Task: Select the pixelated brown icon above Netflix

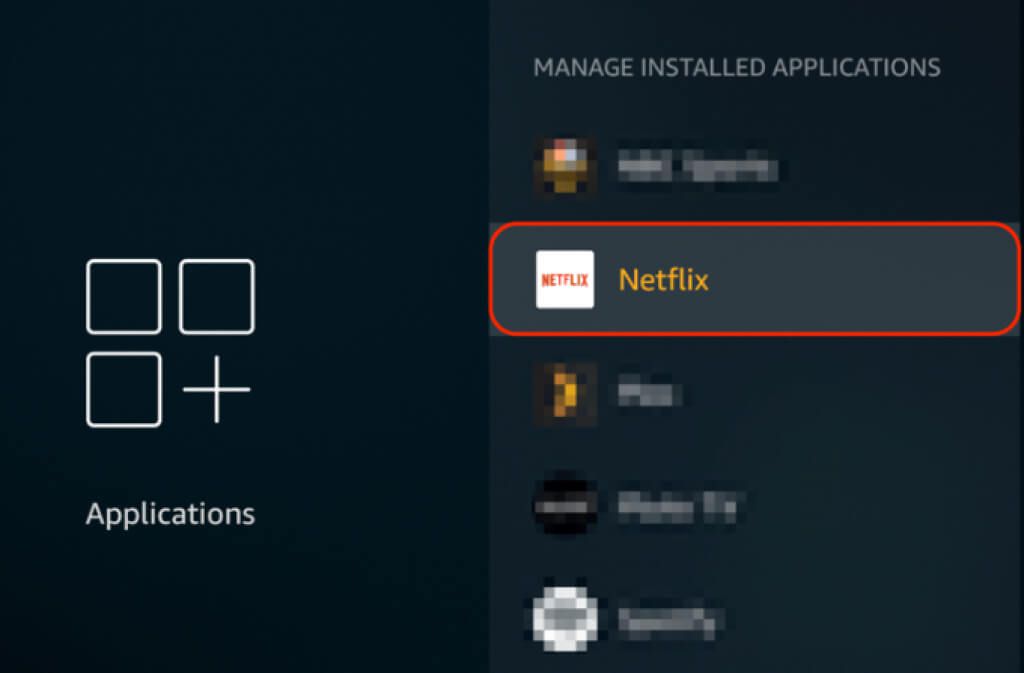Action: [565, 166]
